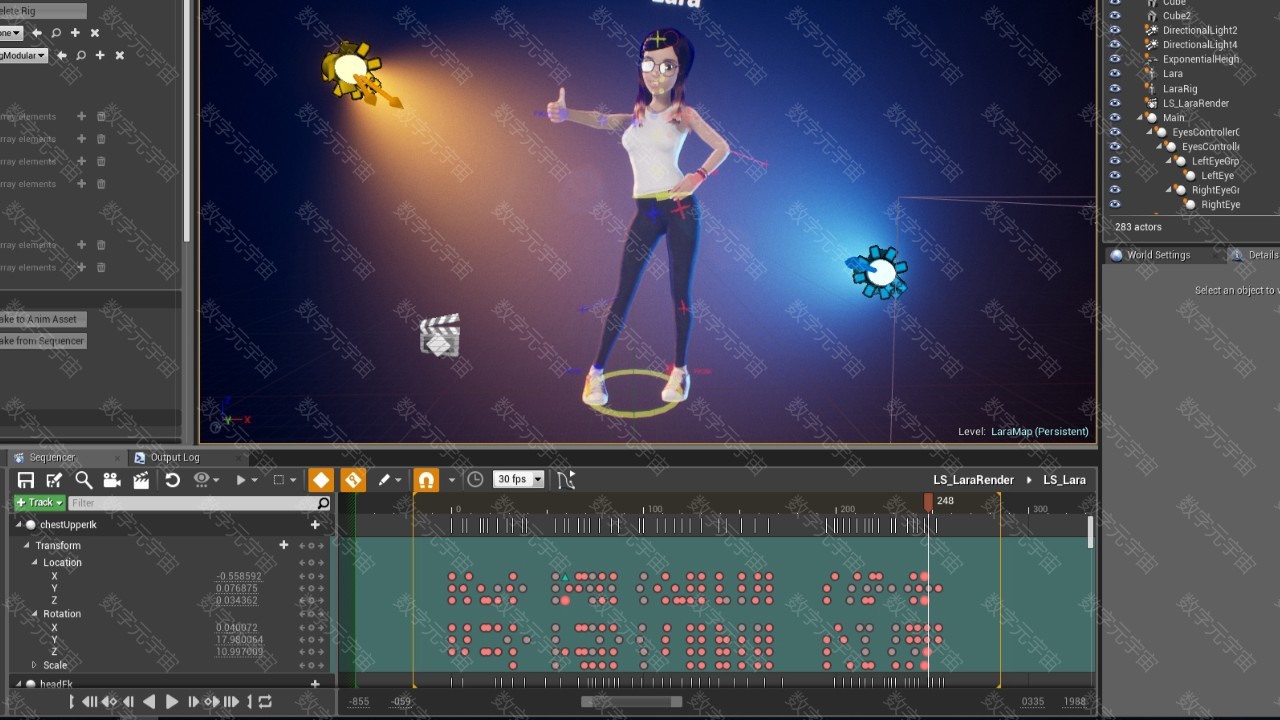The image size is (1280, 720).
Task: Click the Play reverse button in transport controls
Action: click(149, 702)
